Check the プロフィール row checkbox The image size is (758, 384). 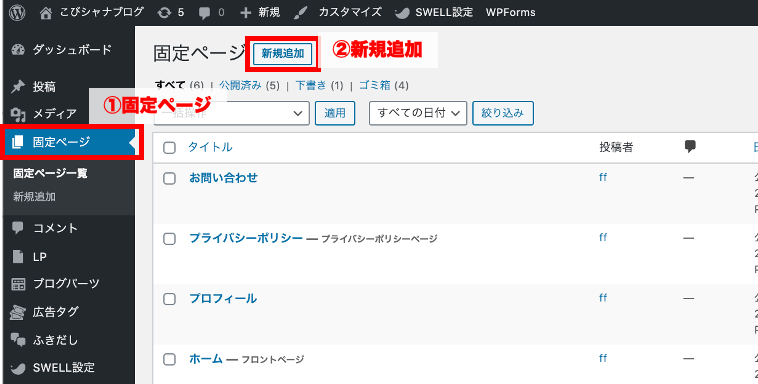click(x=169, y=299)
